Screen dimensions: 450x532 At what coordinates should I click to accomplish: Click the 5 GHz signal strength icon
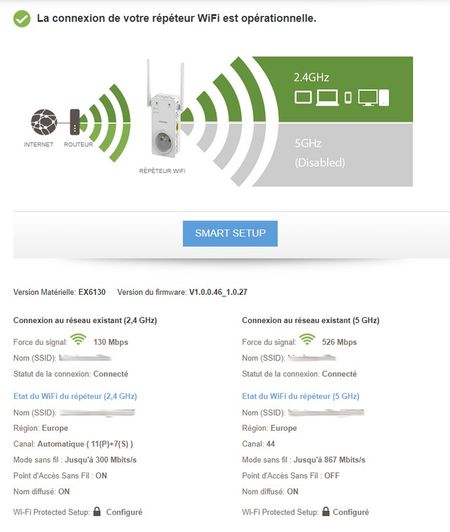pos(307,340)
